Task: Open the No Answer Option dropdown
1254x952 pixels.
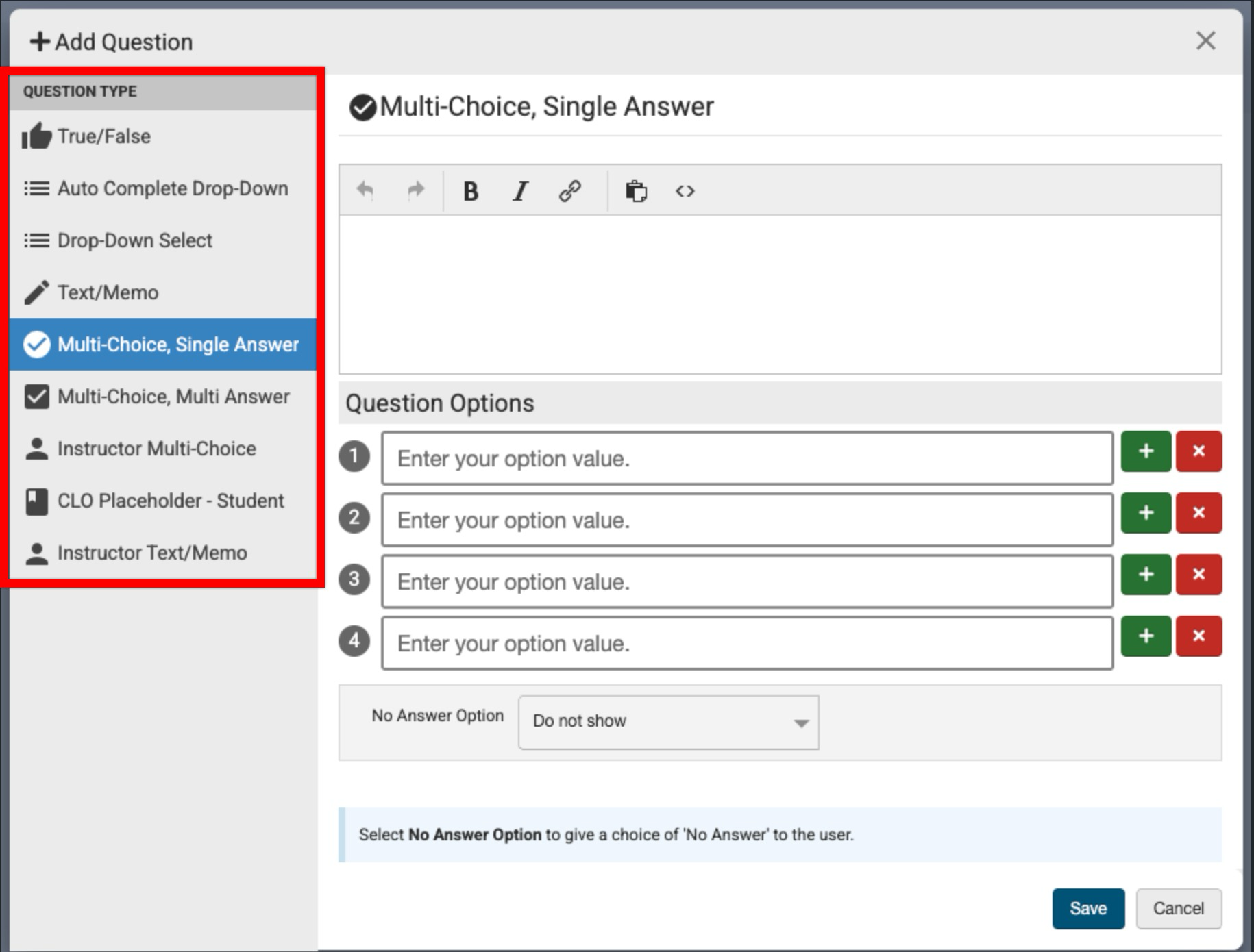Action: point(668,722)
